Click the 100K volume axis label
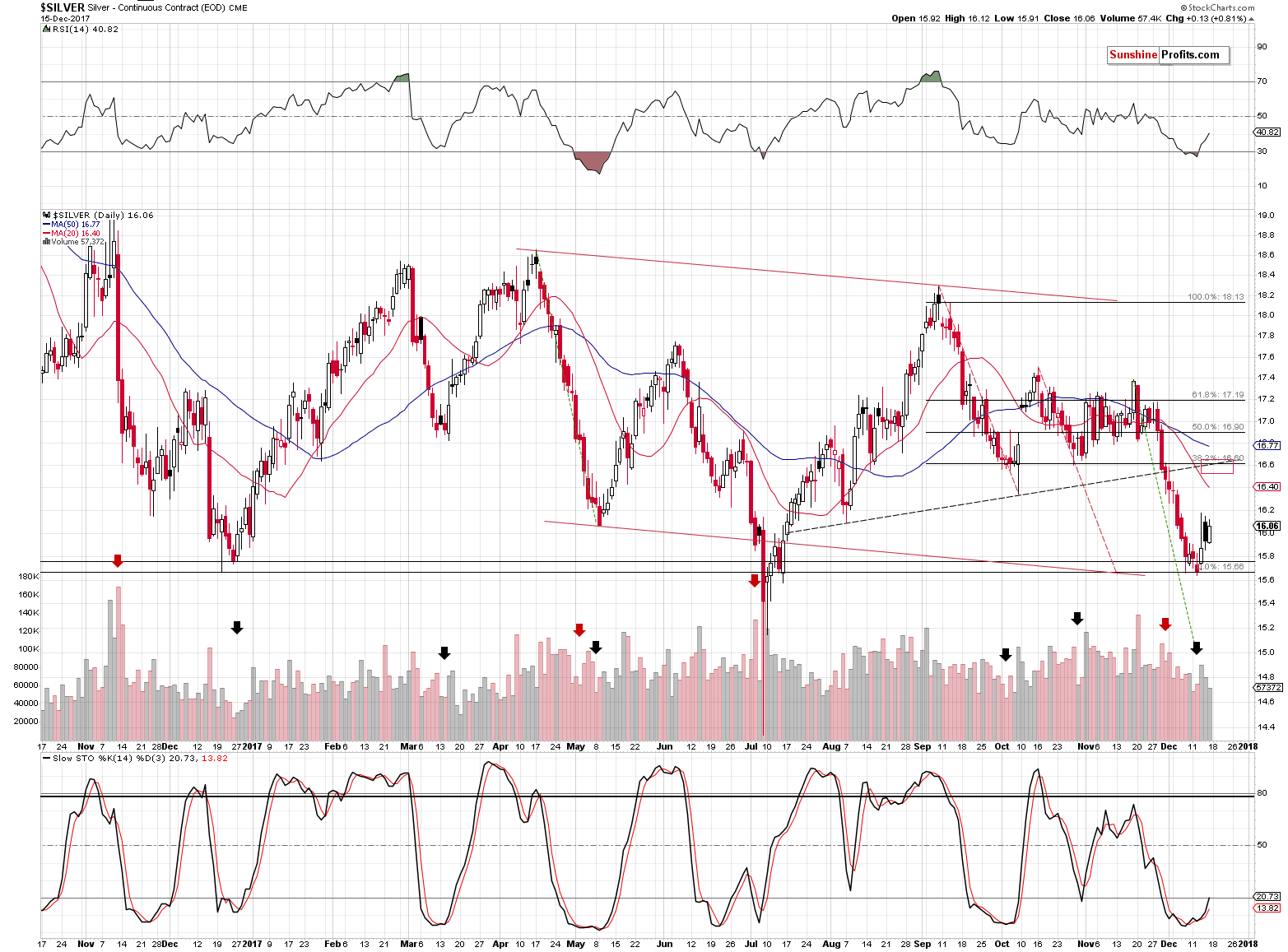The image size is (1288, 952). point(29,649)
